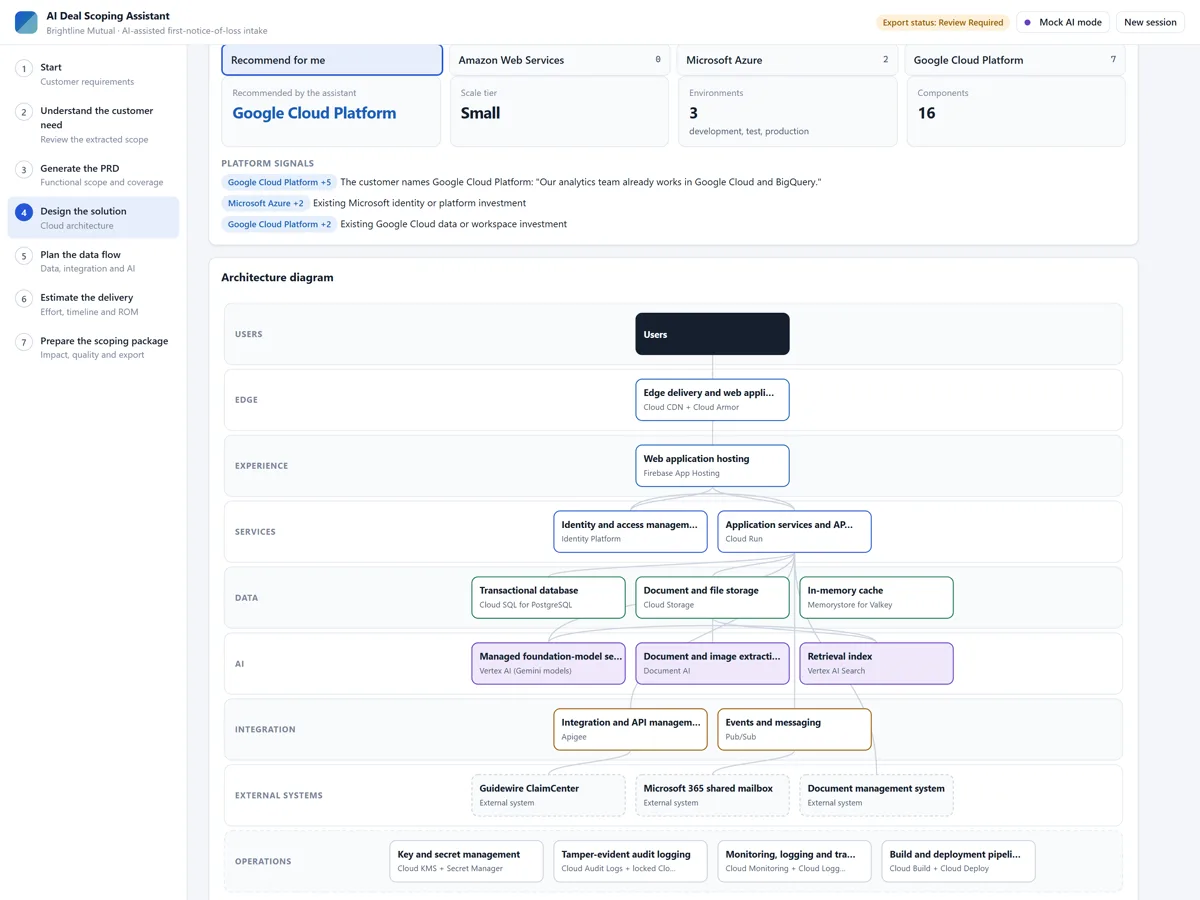Image resolution: width=1200 pixels, height=900 pixels.
Task: Click the INTEGRATION lane label
Action: 265,730
